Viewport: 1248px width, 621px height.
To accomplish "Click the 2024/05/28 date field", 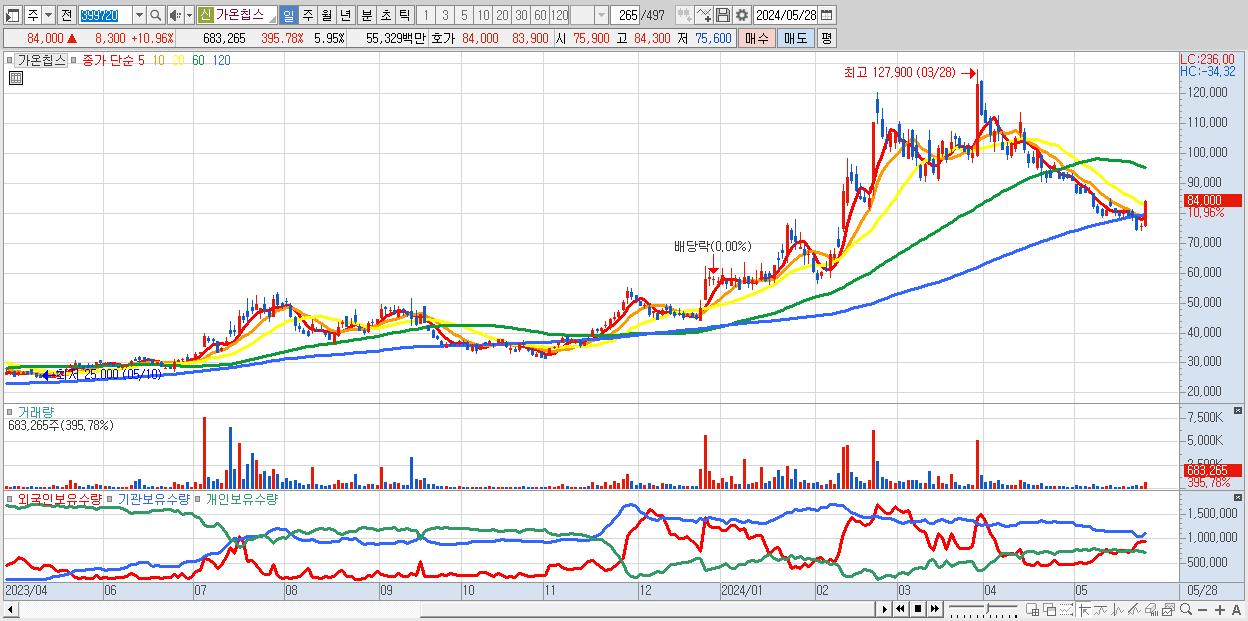I will [784, 15].
